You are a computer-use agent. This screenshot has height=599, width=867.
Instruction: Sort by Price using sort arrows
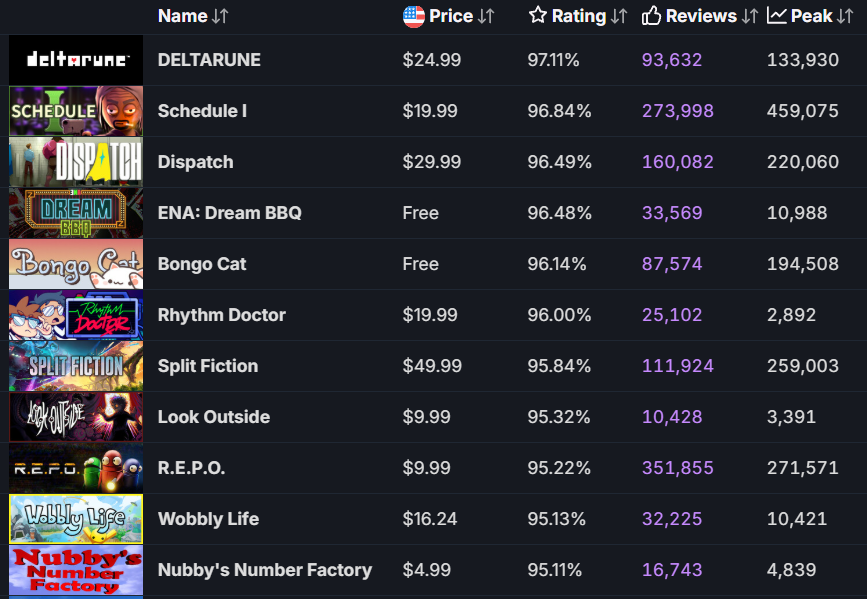[487, 16]
